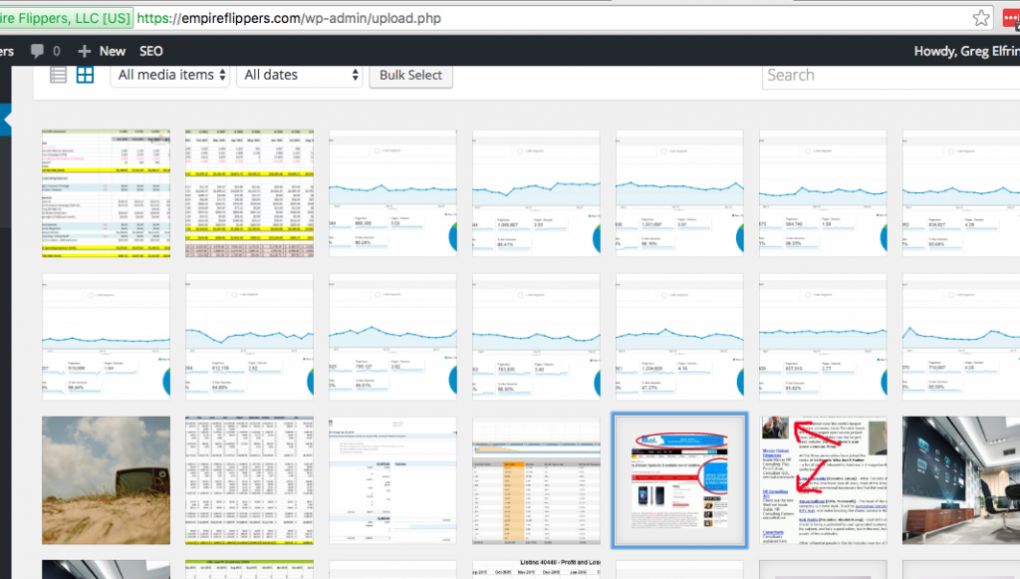The width and height of the screenshot is (1020, 579).
Task: Switch media library to list view
Action: click(57, 73)
